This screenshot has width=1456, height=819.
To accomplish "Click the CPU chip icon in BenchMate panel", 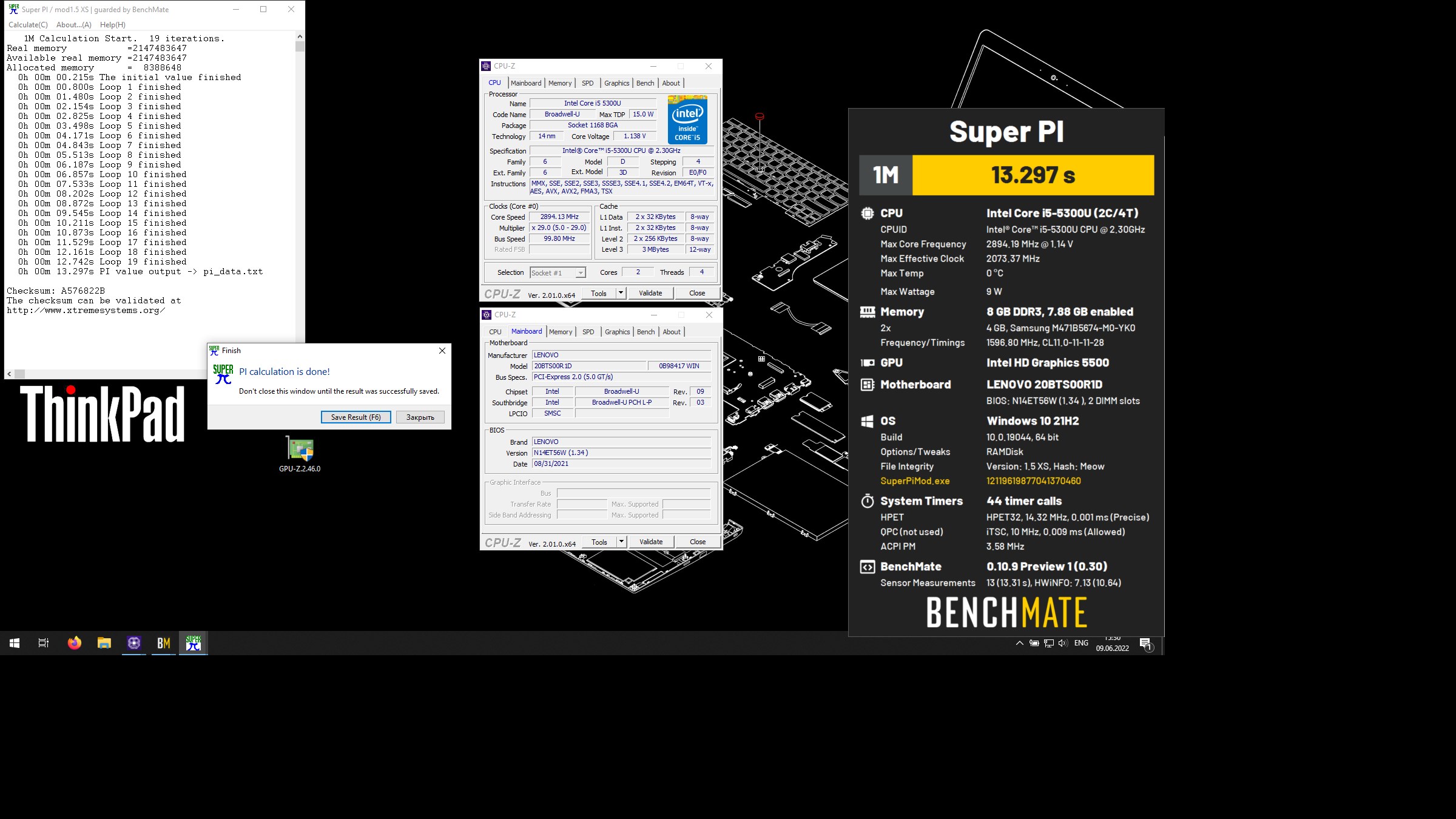I will point(868,214).
